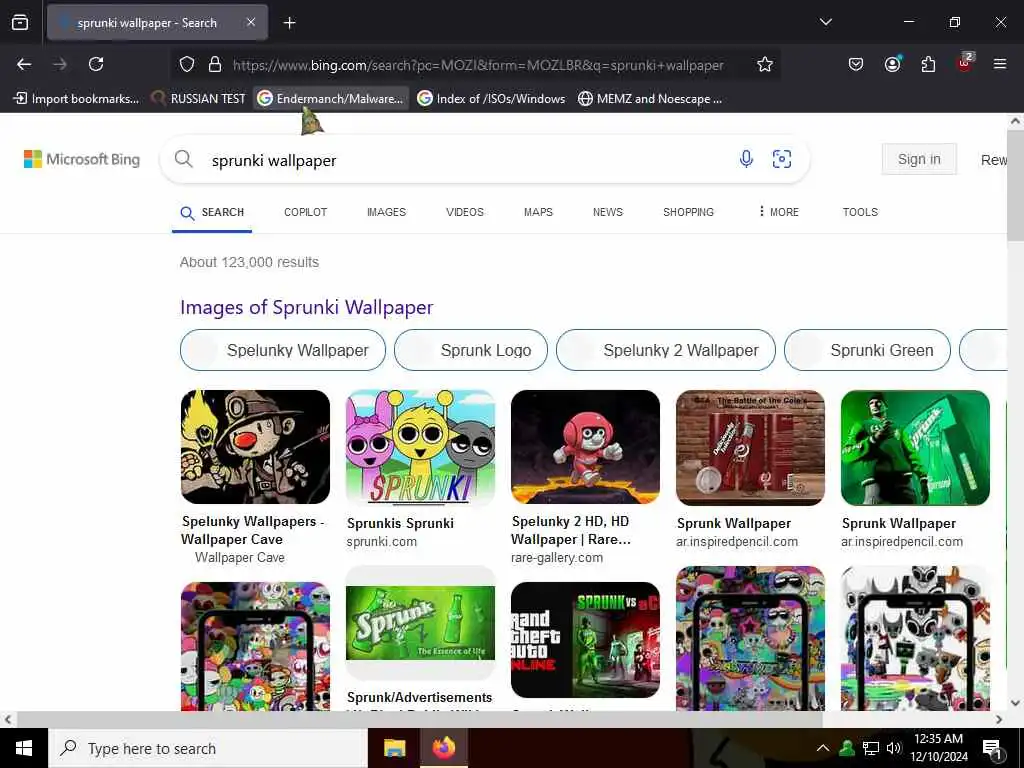Open the Sprunkis Sprunki image thumbnail

click(x=420, y=447)
